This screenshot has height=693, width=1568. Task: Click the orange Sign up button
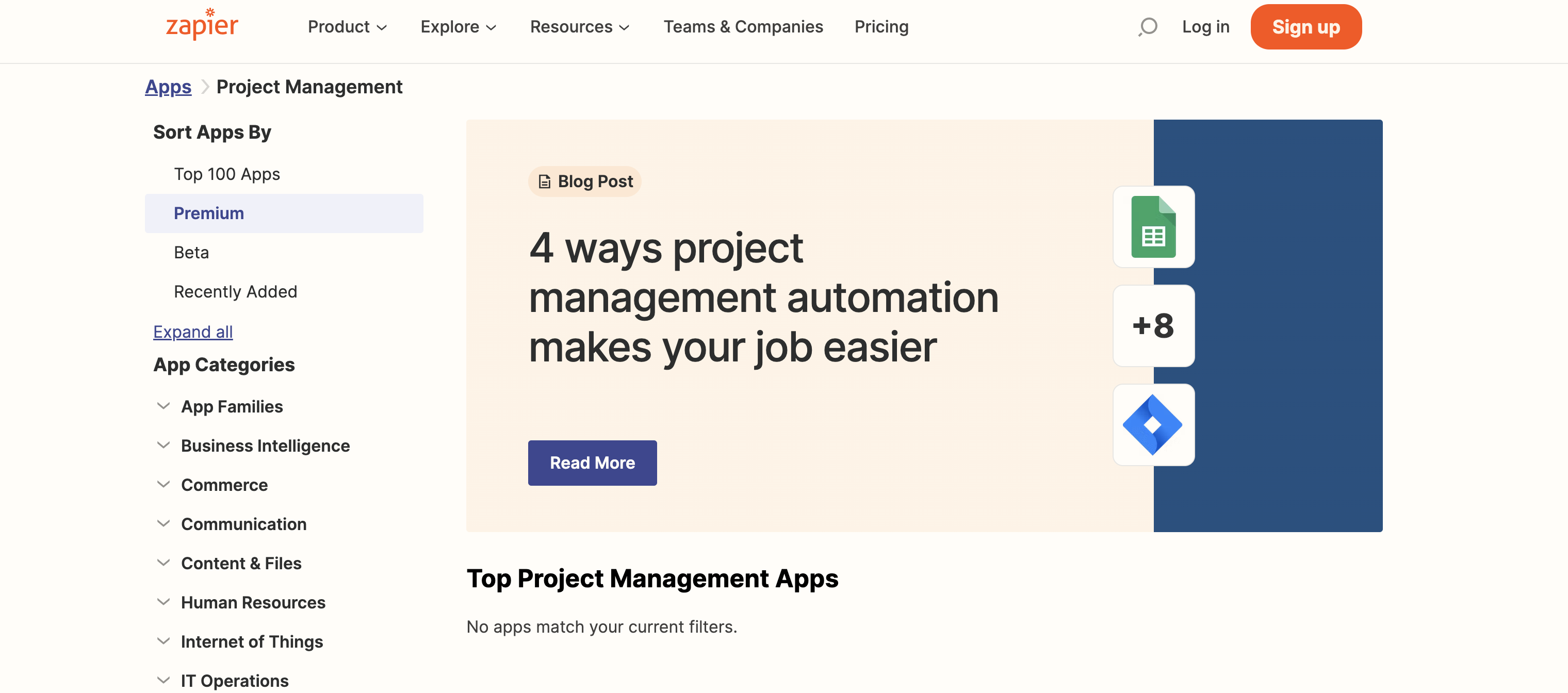click(x=1305, y=27)
